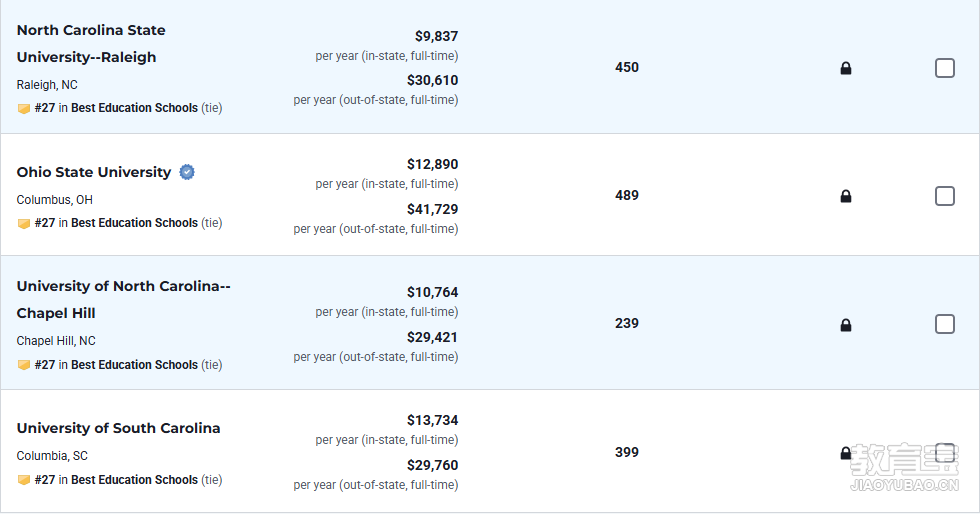Click verified badge next to Ohio State University
The image size is (980, 514).
(x=187, y=172)
